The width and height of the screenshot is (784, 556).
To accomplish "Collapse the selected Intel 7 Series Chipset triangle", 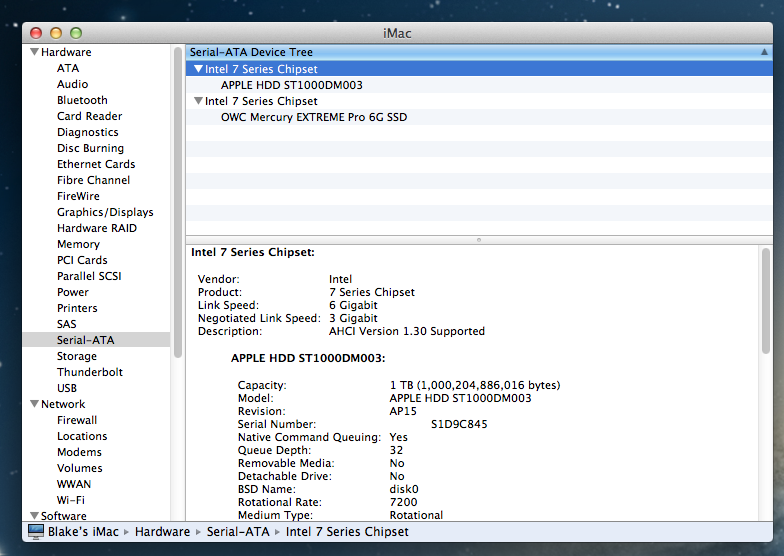I will point(198,69).
